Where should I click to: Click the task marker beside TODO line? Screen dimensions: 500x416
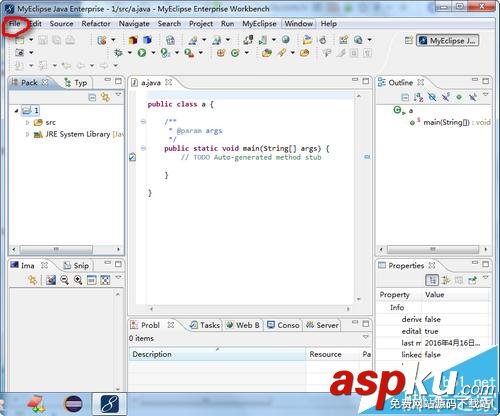click(x=132, y=157)
